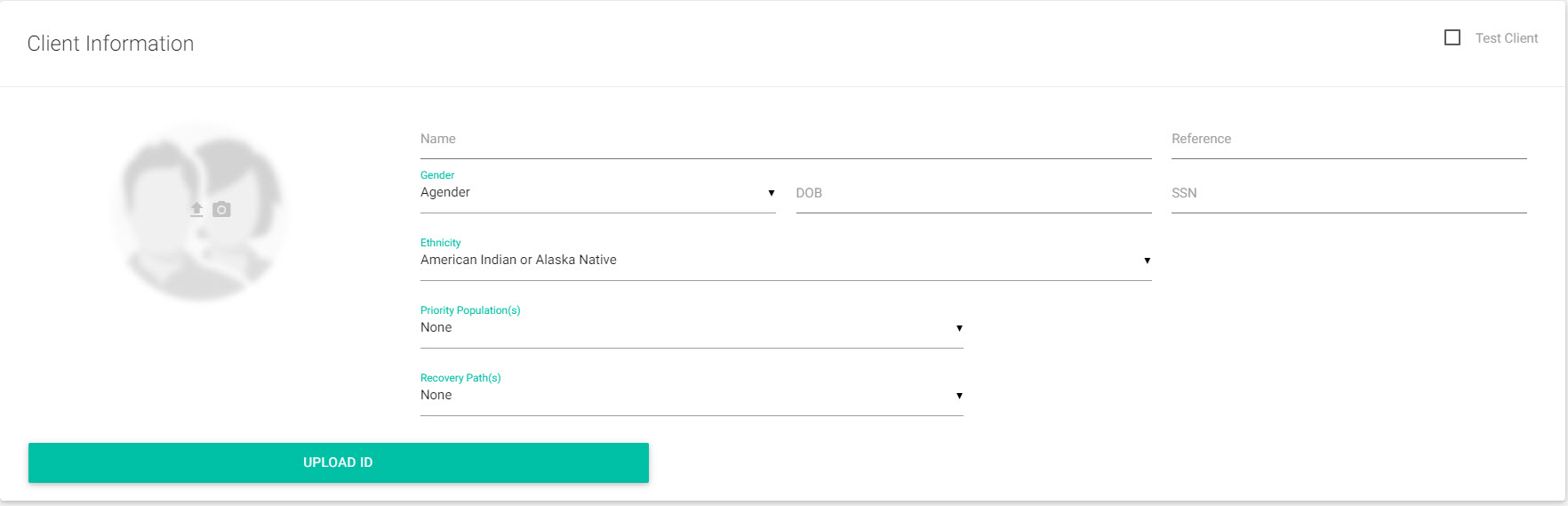Focus the Name input field
Image resolution: width=1568 pixels, height=506 pixels.
coord(786,140)
